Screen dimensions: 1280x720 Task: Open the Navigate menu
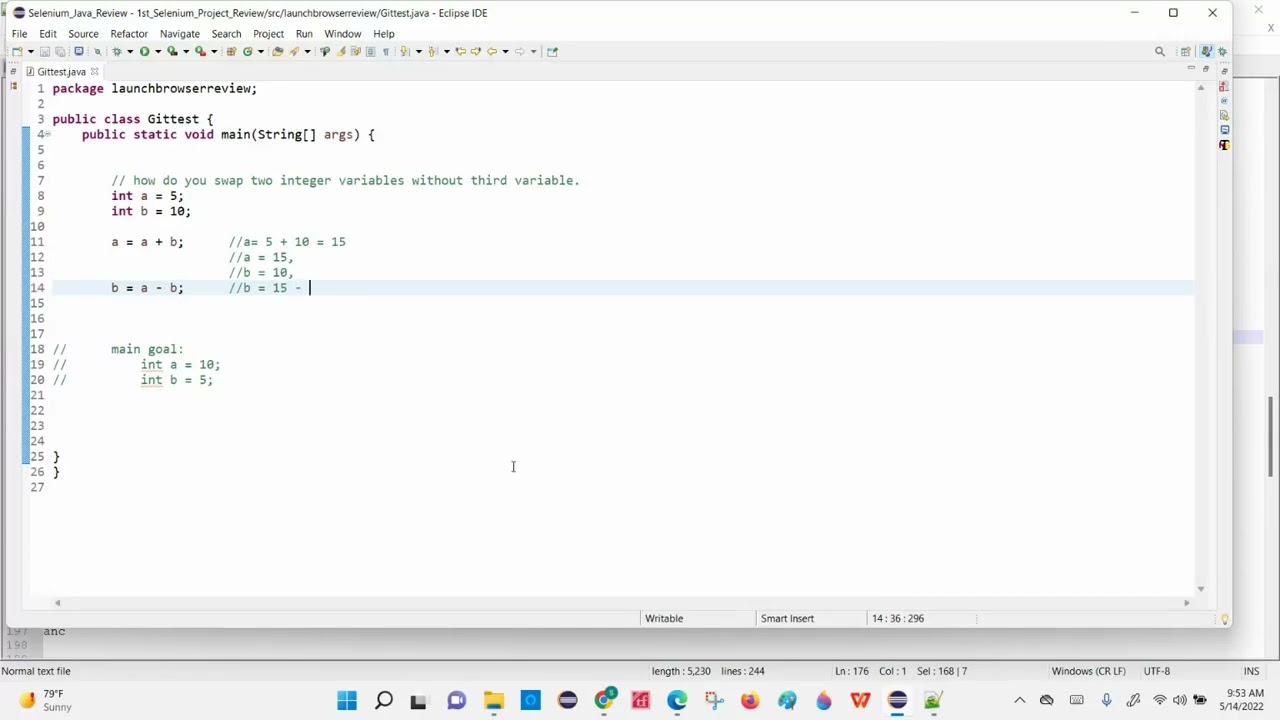point(180,33)
